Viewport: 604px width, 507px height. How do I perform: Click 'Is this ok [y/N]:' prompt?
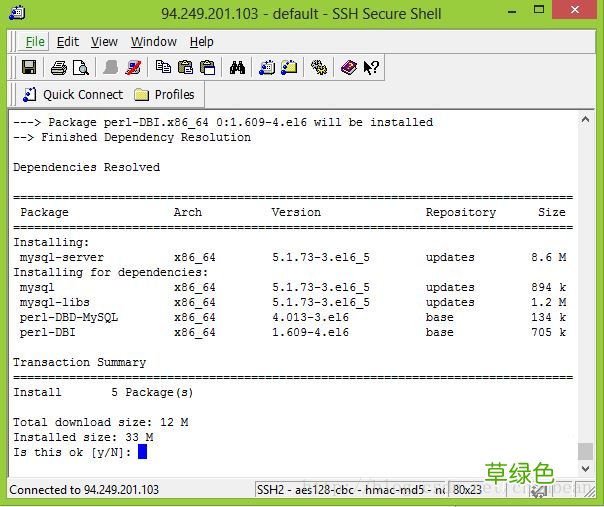(72, 452)
